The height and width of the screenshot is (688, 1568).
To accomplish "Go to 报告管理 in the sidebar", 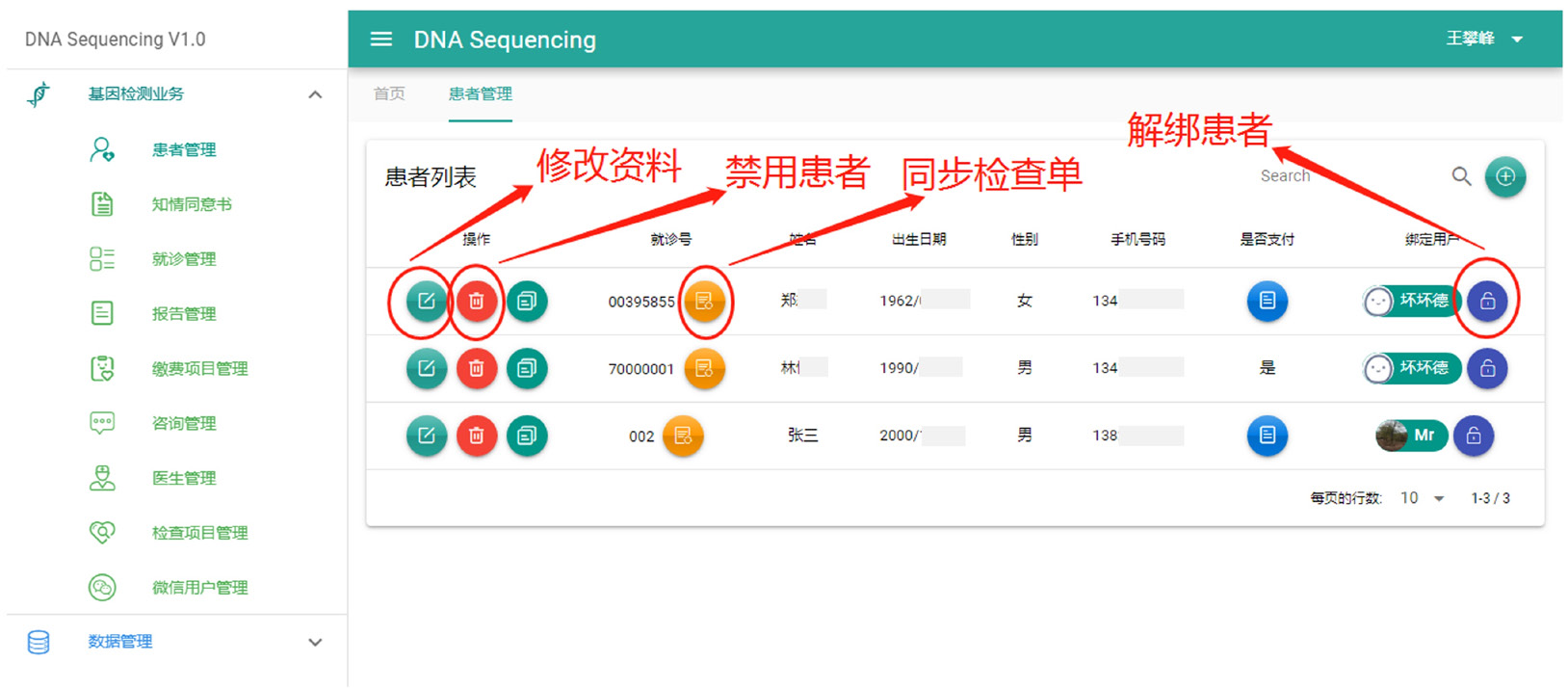I will [x=183, y=314].
